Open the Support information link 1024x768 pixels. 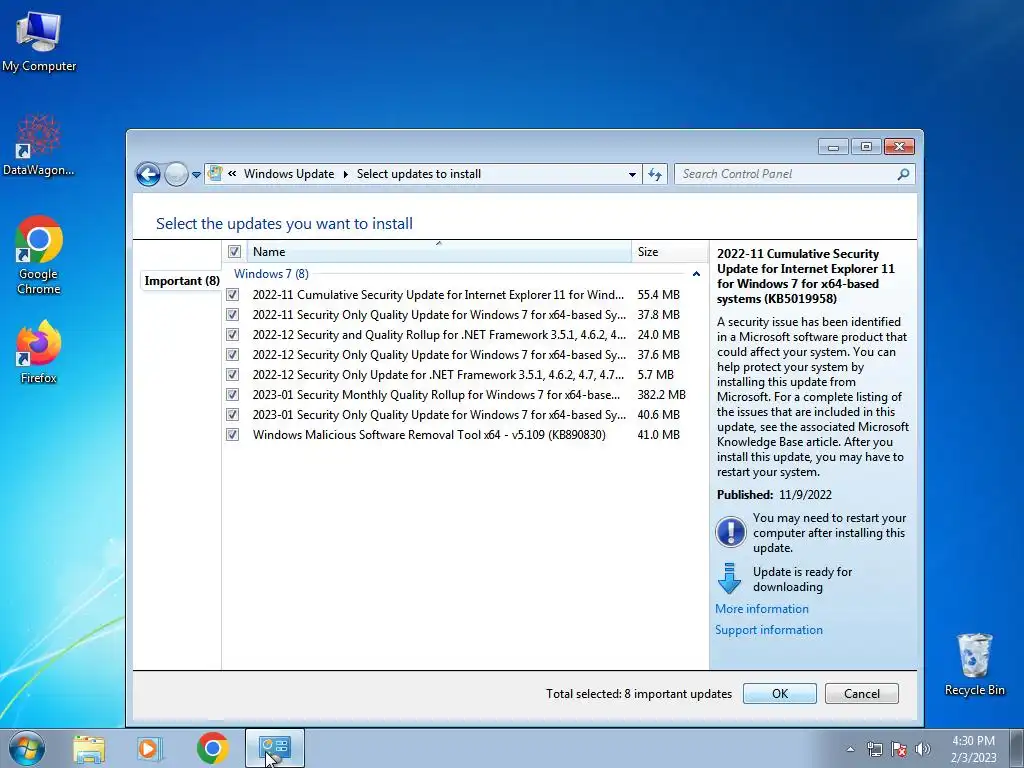tap(769, 630)
